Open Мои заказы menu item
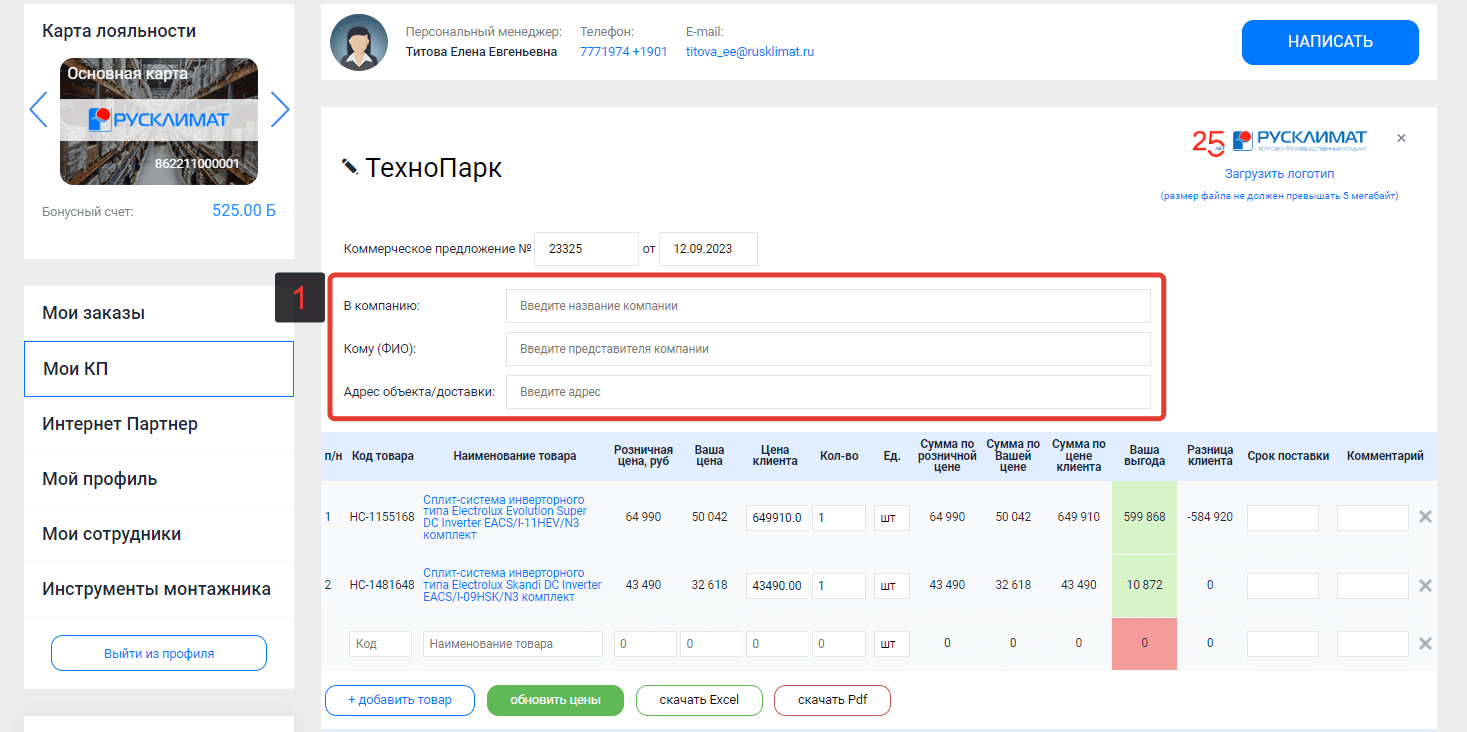This screenshot has height=732, width=1467. tap(159, 313)
